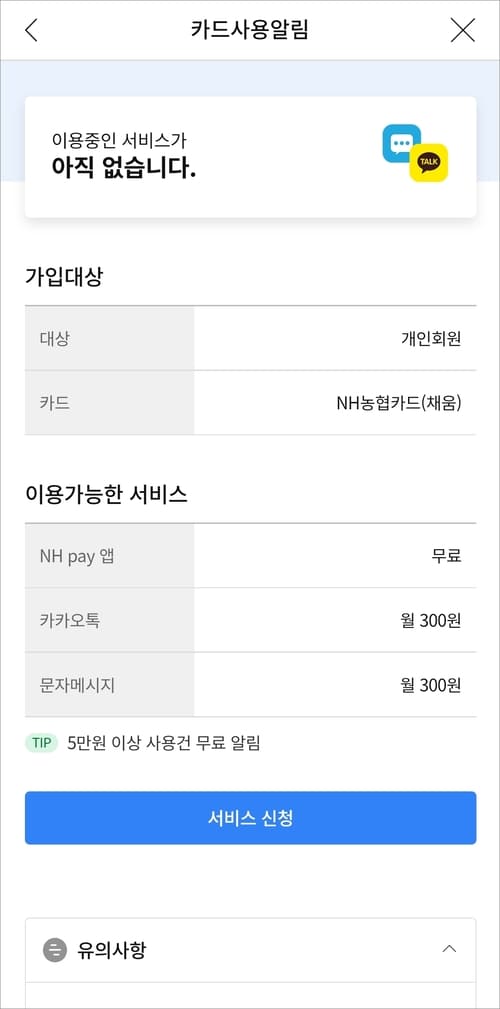The width and height of the screenshot is (500, 1009).
Task: Tap the 카카오톡 월 300원 price
Action: pos(431,620)
